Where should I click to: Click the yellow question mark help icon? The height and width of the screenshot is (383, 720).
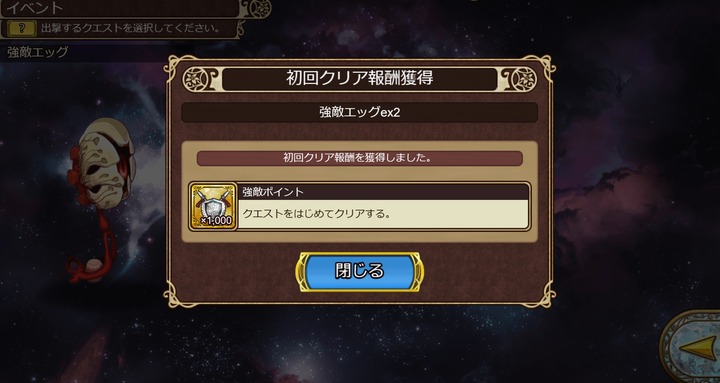21,28
